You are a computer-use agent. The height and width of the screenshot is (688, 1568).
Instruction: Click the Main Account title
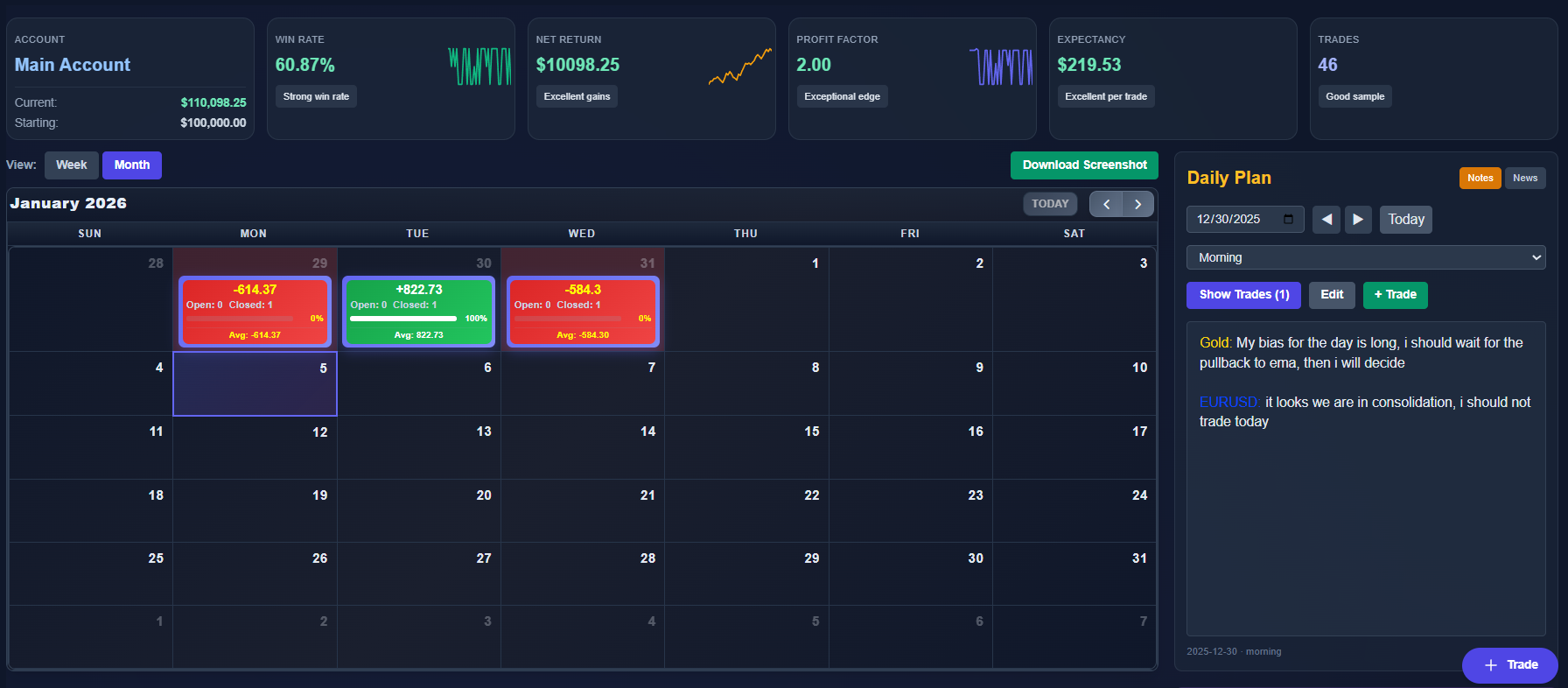(x=73, y=65)
